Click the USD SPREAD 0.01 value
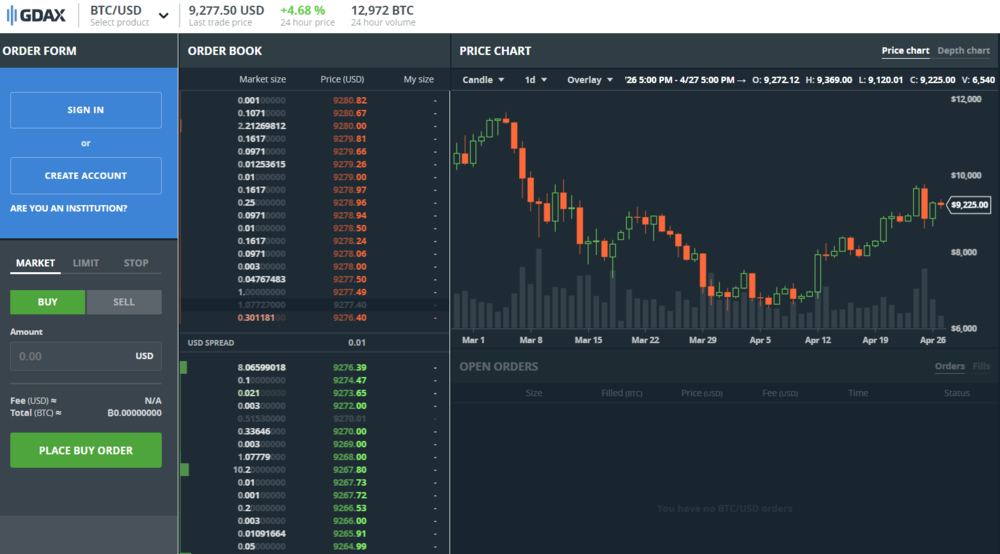 tap(357, 343)
